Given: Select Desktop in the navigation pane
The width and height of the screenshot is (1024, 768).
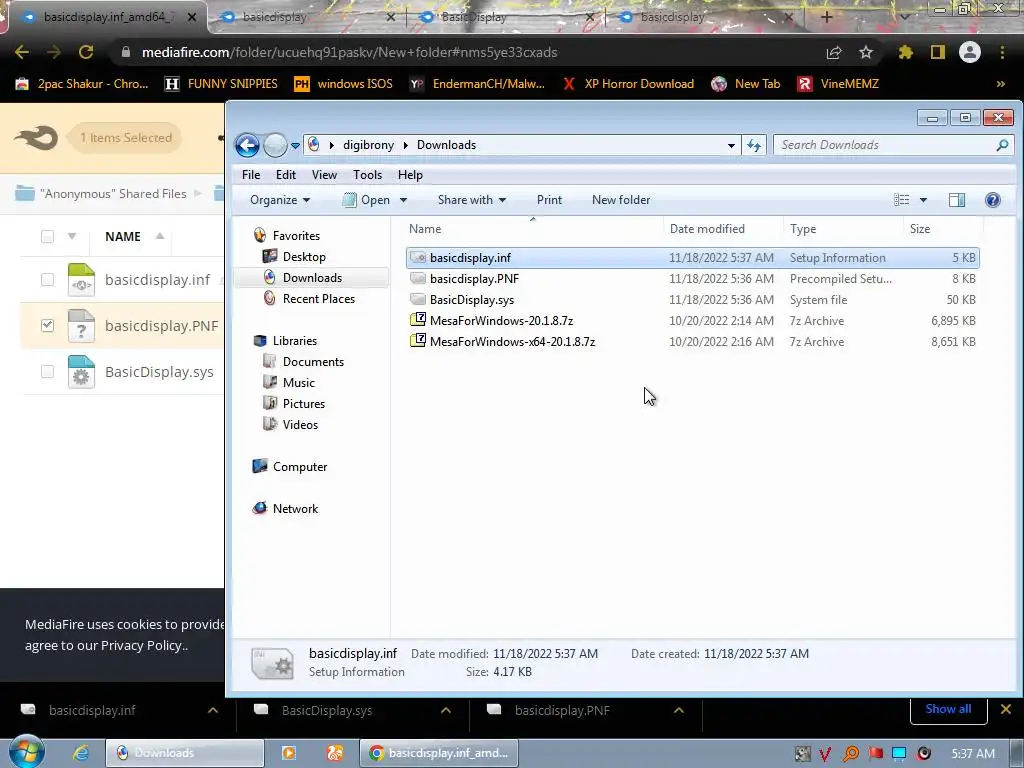Looking at the screenshot, I should [304, 257].
